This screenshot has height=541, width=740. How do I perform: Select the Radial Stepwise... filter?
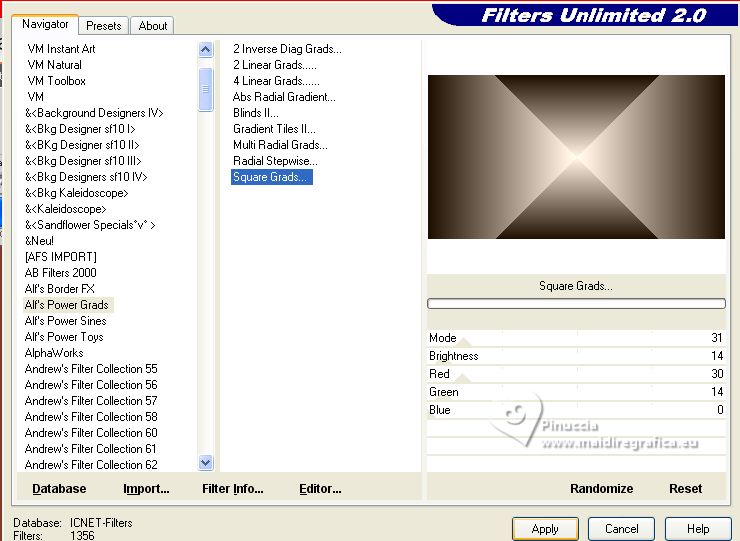[x=275, y=161]
